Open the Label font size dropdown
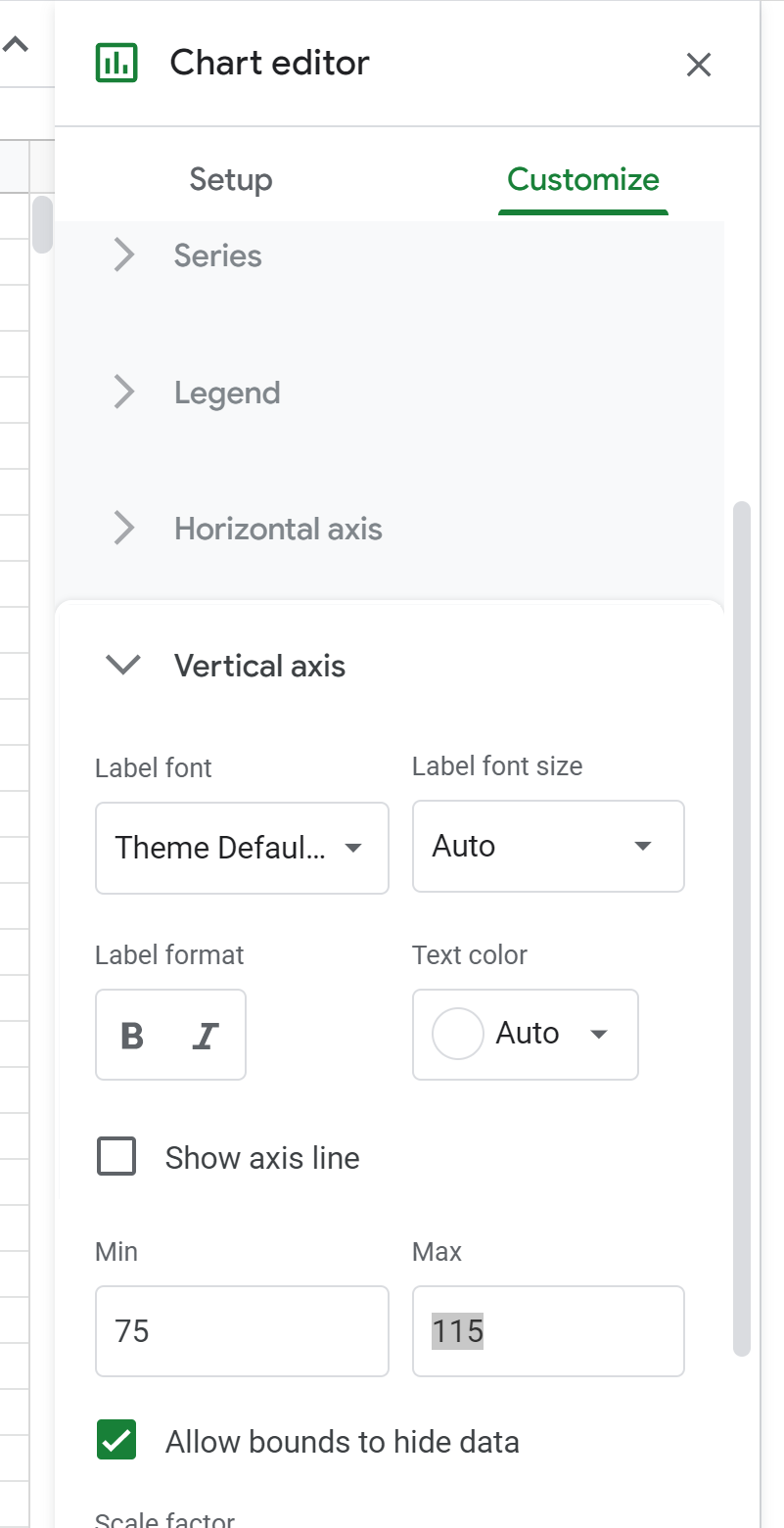 tap(547, 847)
